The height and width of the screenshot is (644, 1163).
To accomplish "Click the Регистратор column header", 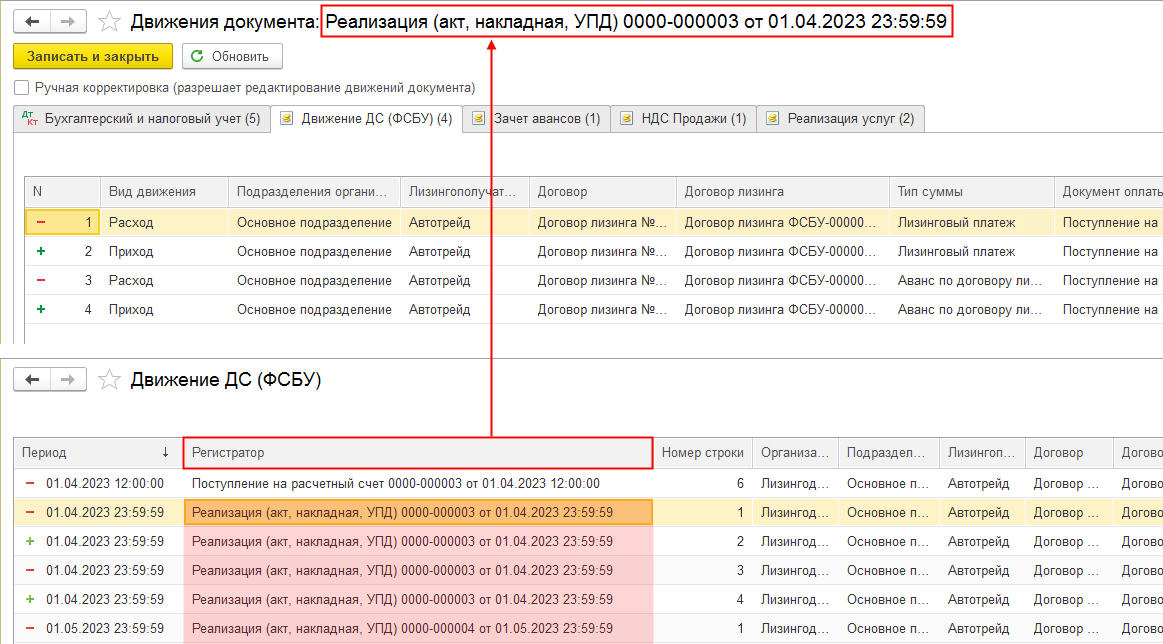I will [418, 453].
